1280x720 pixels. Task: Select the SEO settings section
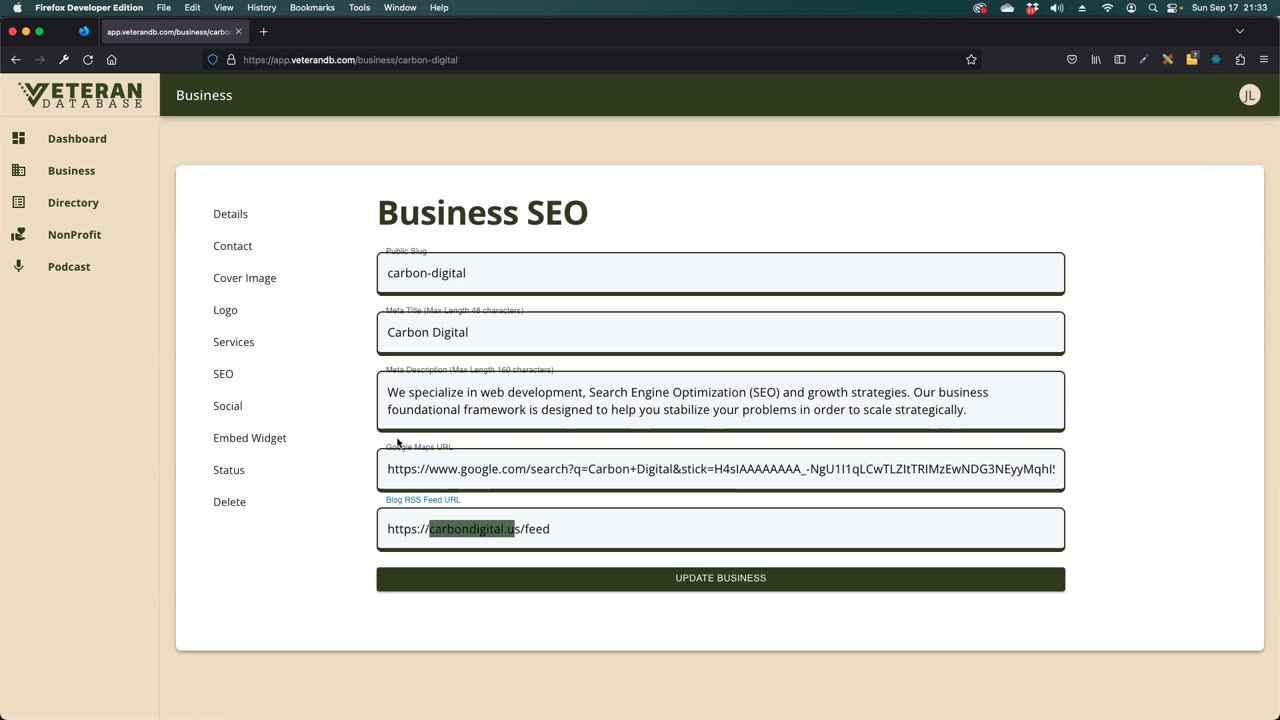pos(223,374)
